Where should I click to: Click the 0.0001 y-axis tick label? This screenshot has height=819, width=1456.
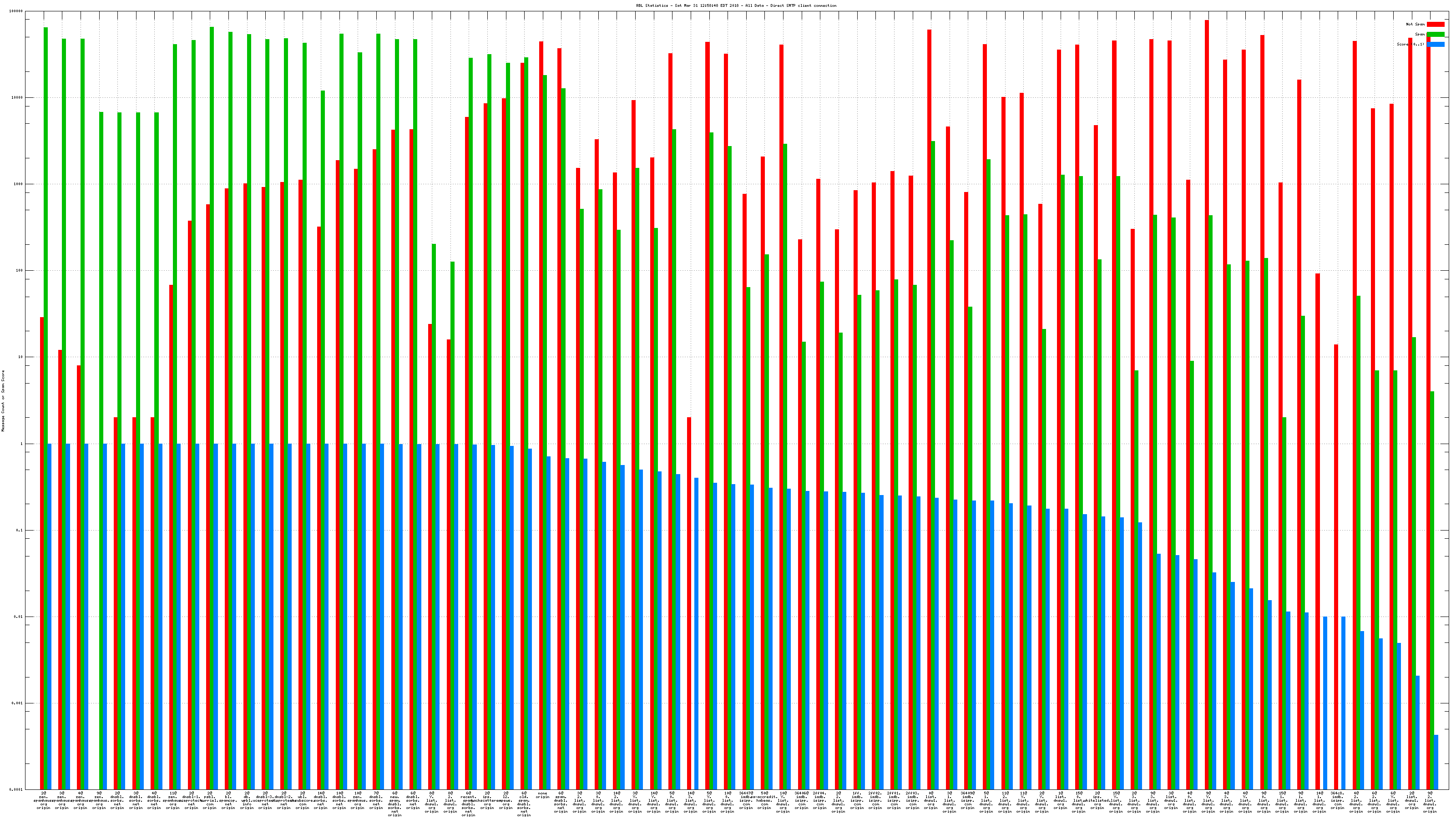tap(16, 789)
